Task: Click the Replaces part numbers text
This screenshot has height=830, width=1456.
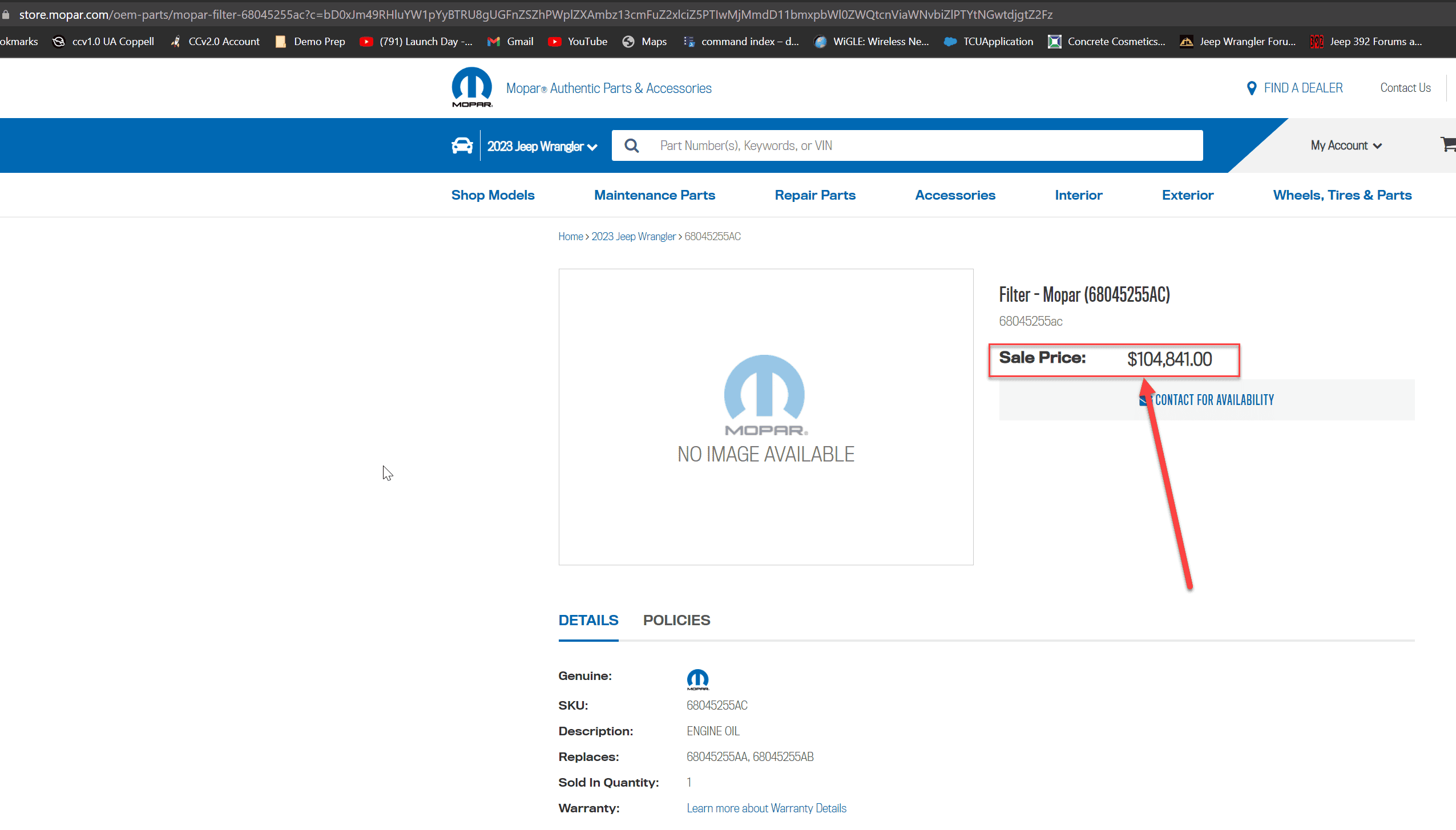Action: point(750,757)
